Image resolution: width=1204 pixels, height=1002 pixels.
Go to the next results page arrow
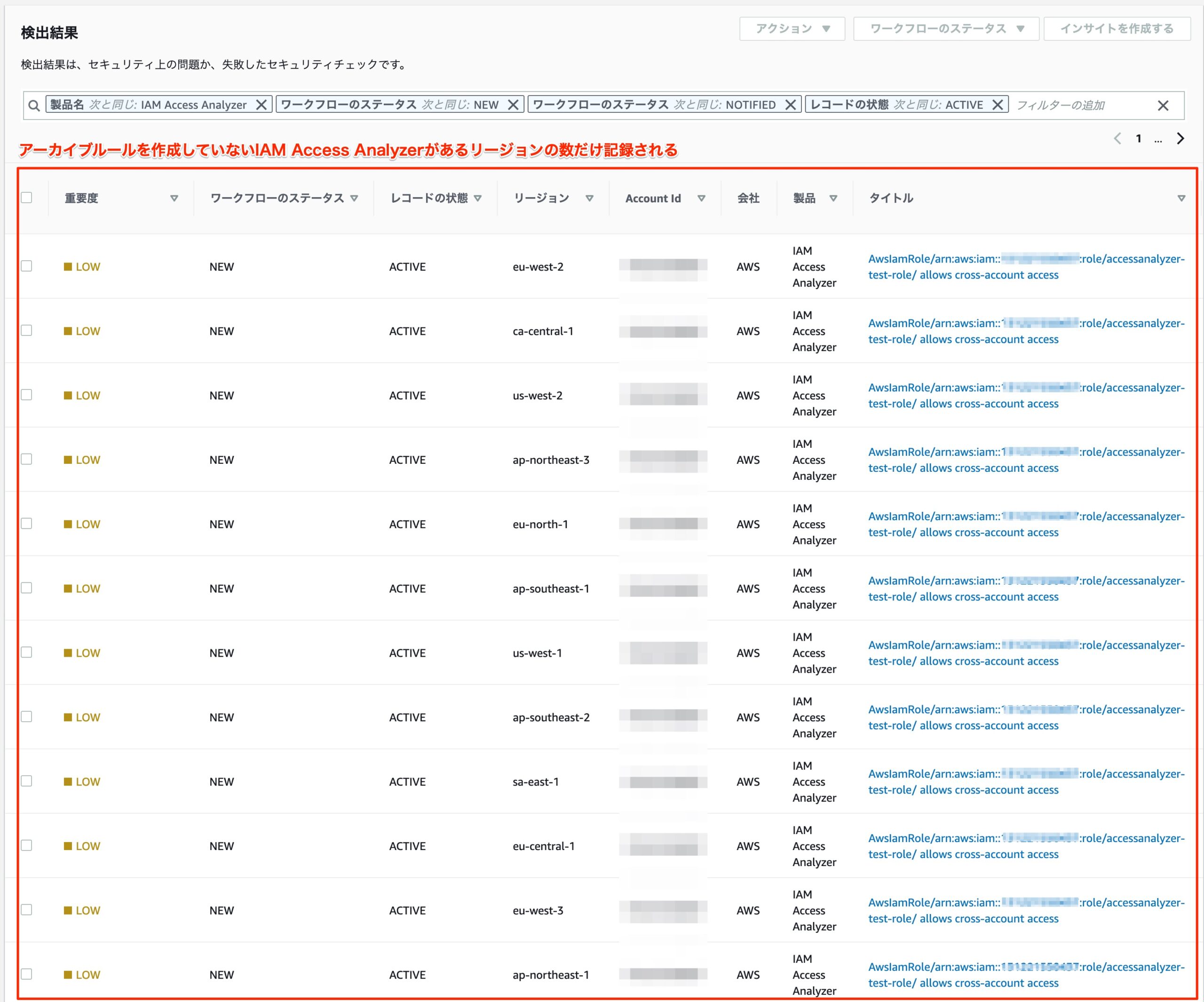point(1180,138)
